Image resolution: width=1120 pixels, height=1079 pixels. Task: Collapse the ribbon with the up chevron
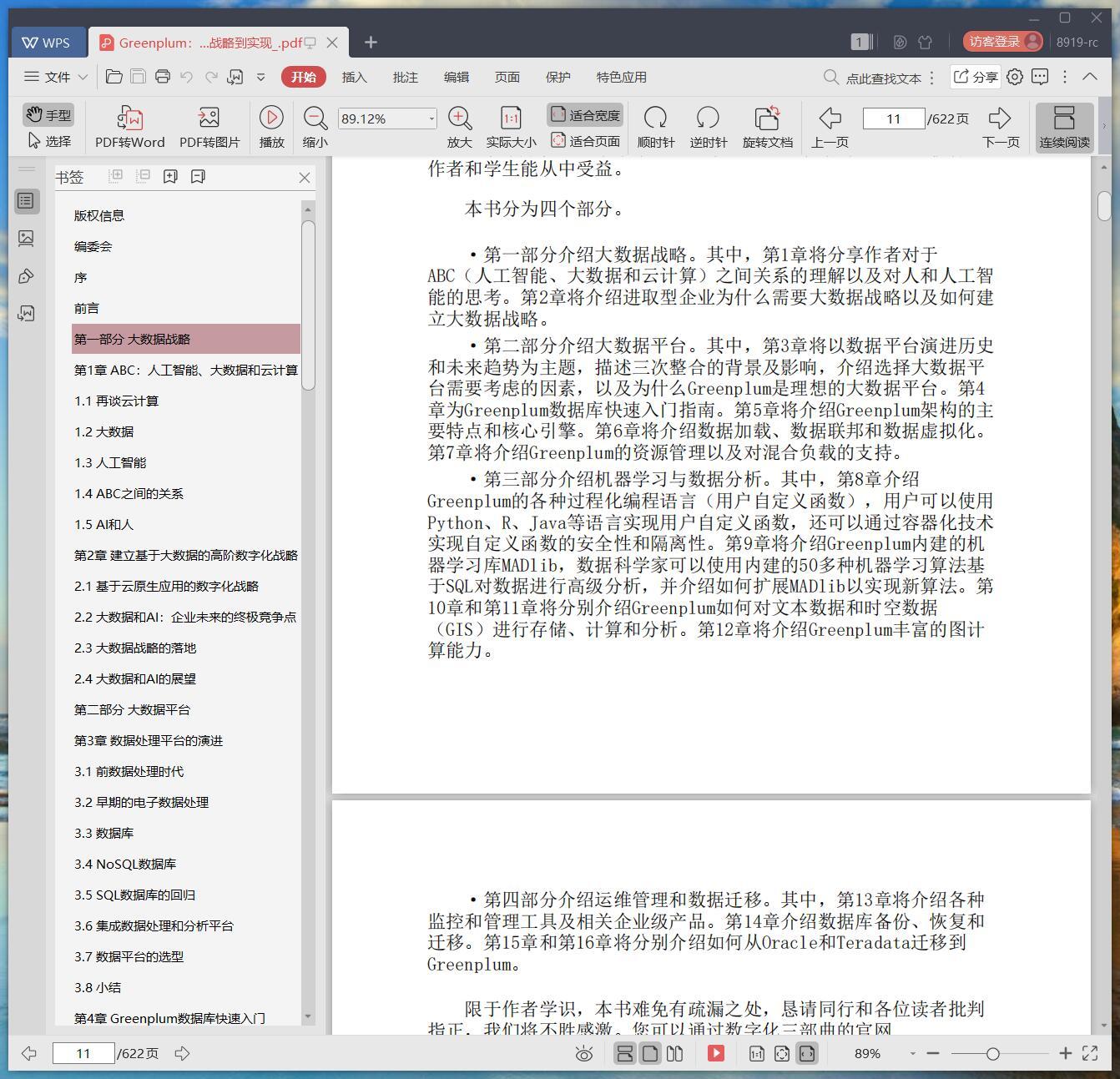(1090, 76)
